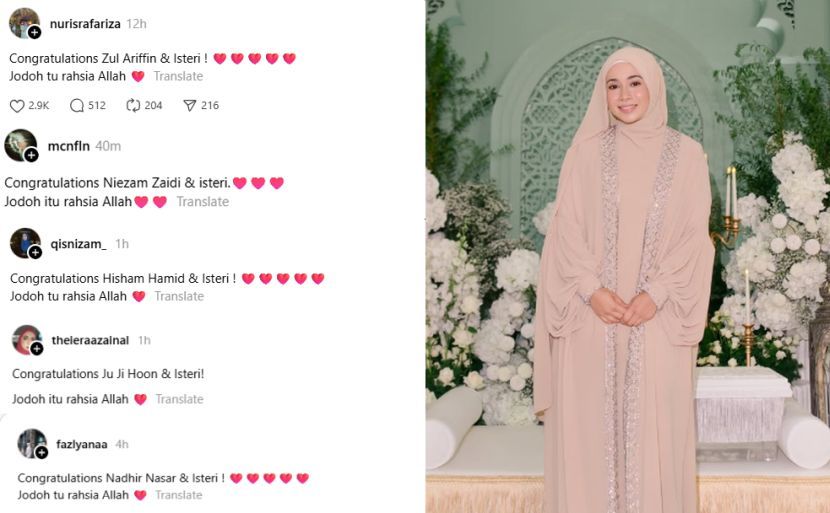The height and width of the screenshot is (513, 830).
Task: Like nurisrafariza's post with heart icon
Action: [x=17, y=106]
